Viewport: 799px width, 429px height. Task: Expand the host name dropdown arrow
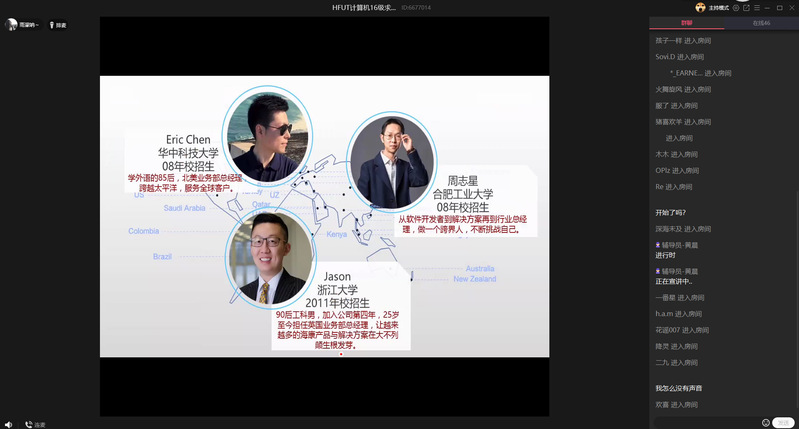(x=38, y=24)
